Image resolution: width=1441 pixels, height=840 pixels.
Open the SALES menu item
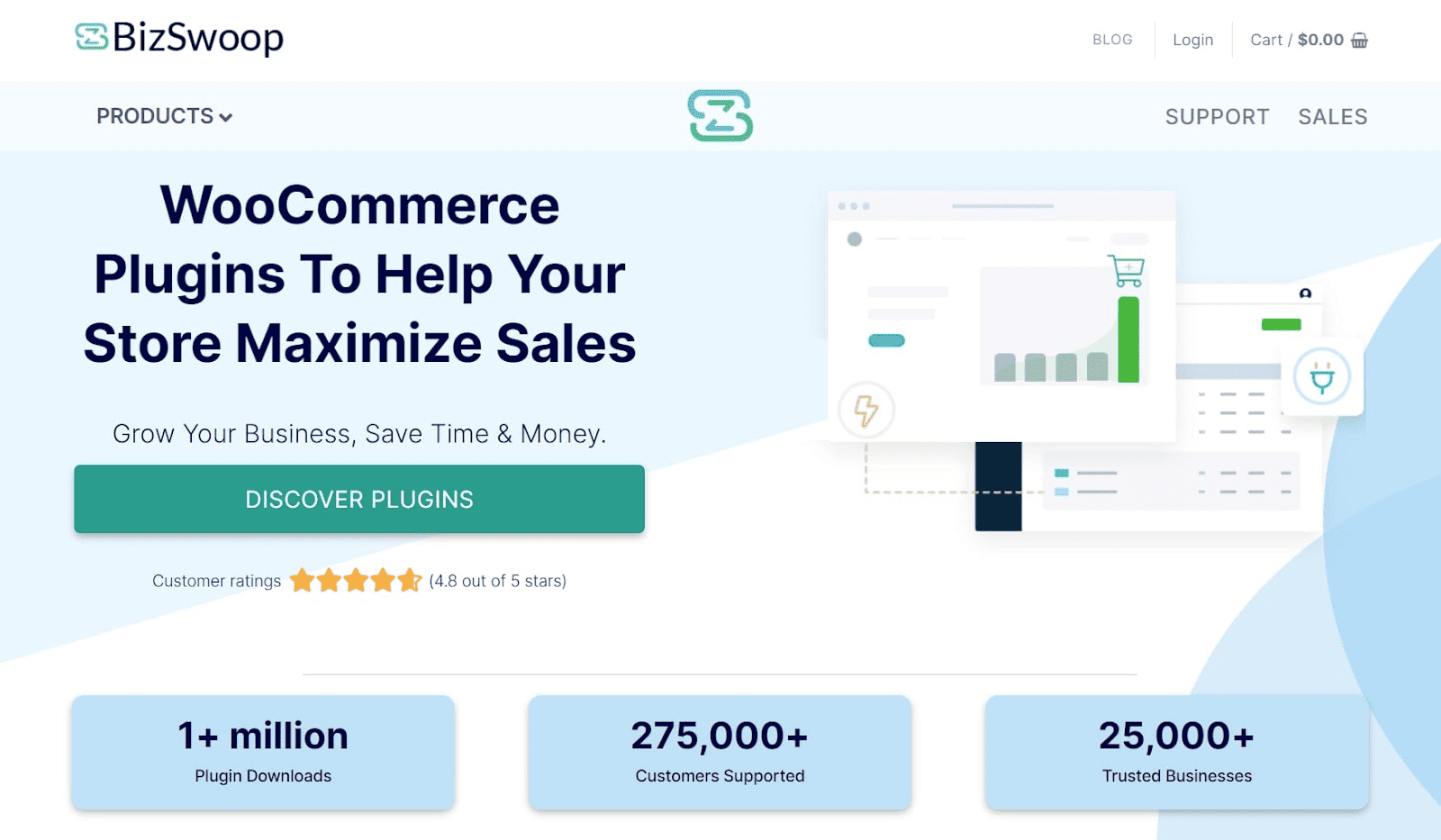pyautogui.click(x=1332, y=117)
